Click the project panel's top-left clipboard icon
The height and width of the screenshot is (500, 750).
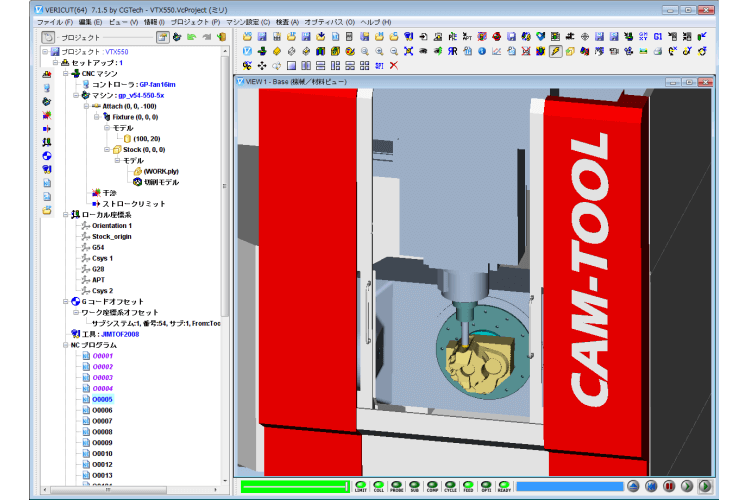(48, 37)
